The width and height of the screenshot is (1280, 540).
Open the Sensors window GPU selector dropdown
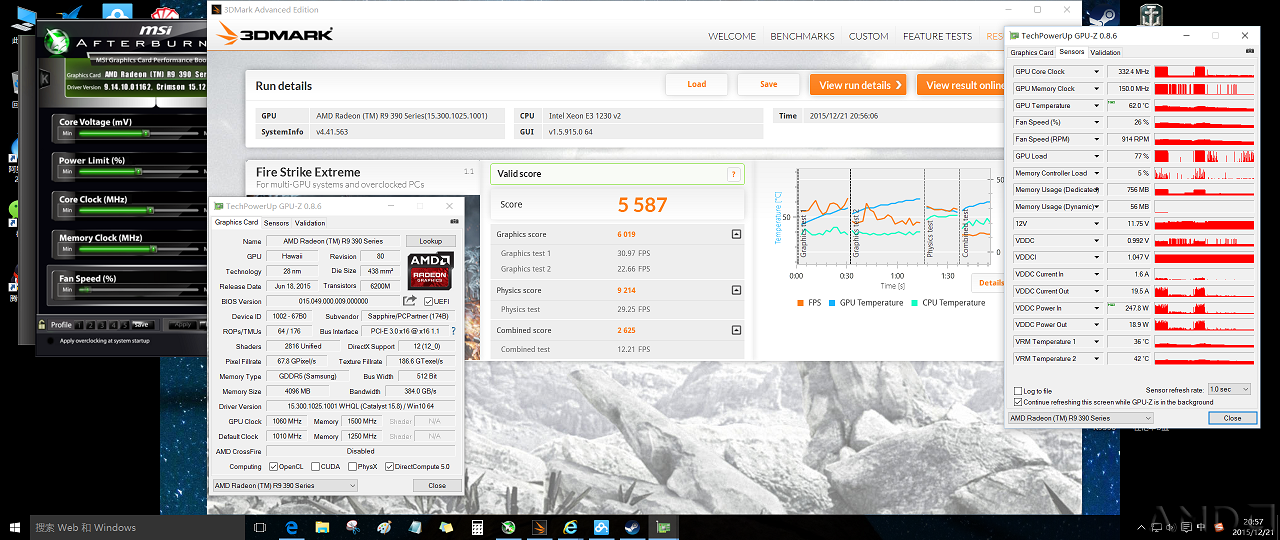pyautogui.click(x=1080, y=418)
